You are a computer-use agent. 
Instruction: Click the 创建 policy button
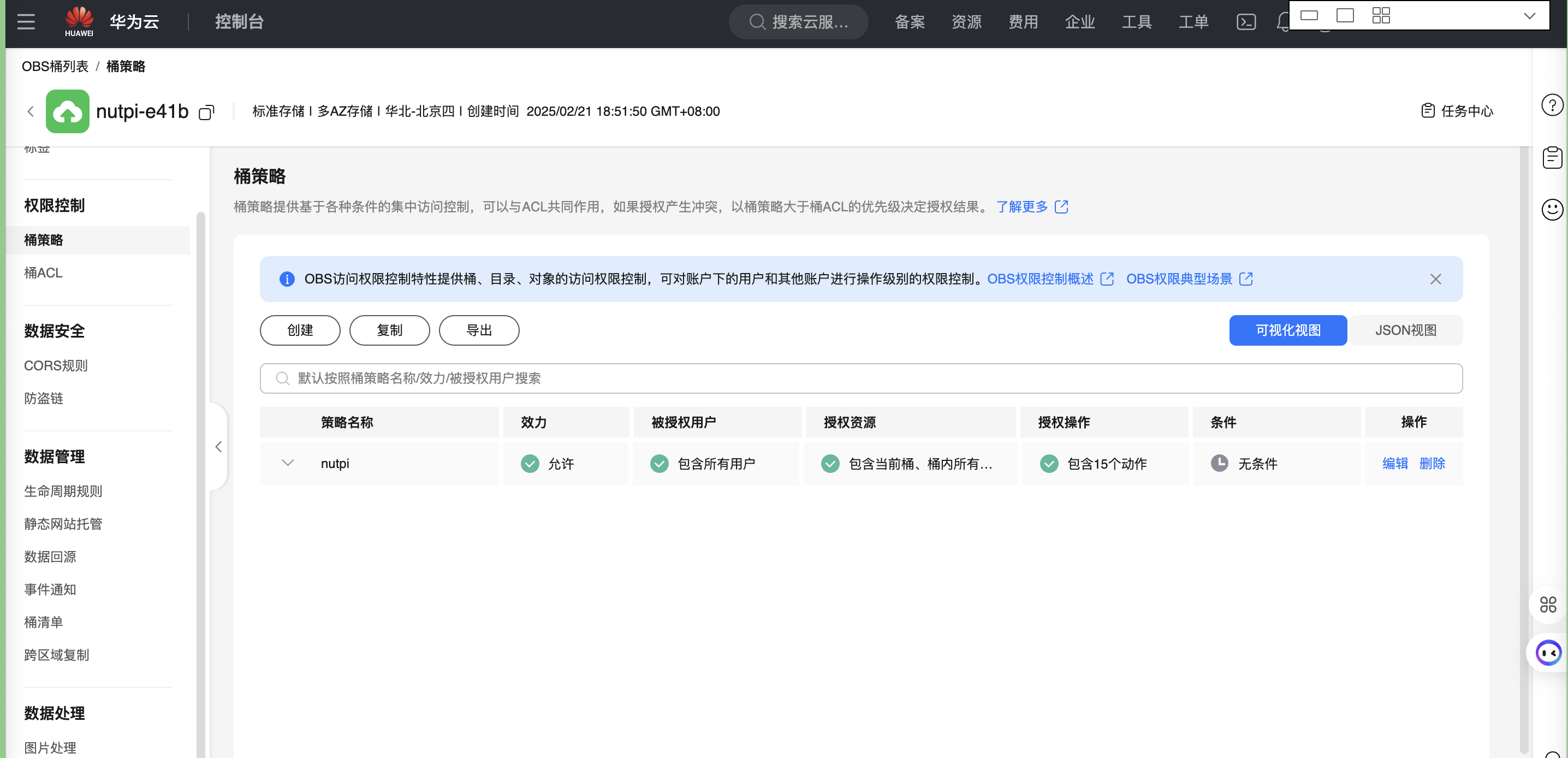[300, 330]
